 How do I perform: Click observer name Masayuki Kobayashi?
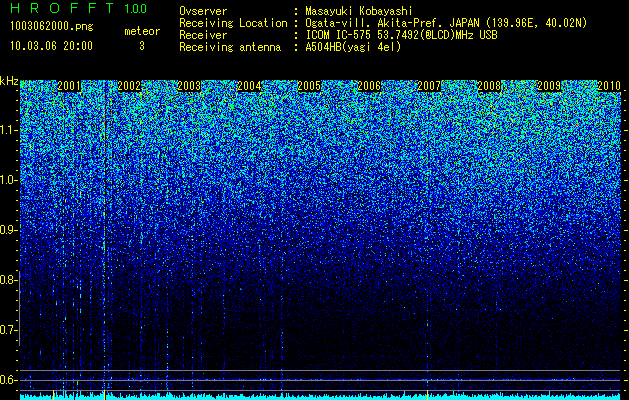(359, 11)
